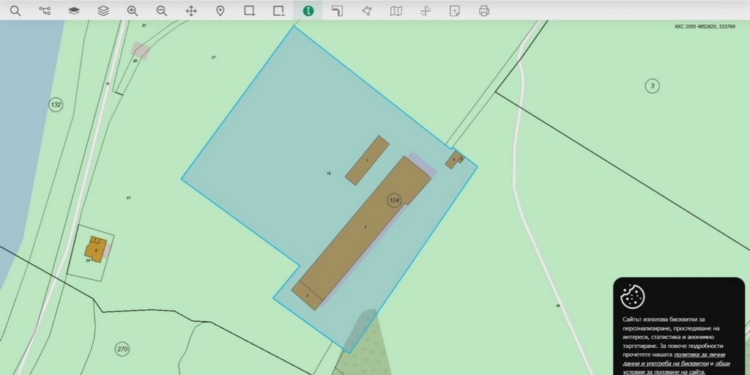Click the tiny building at the parcel's east corner

[454, 160]
